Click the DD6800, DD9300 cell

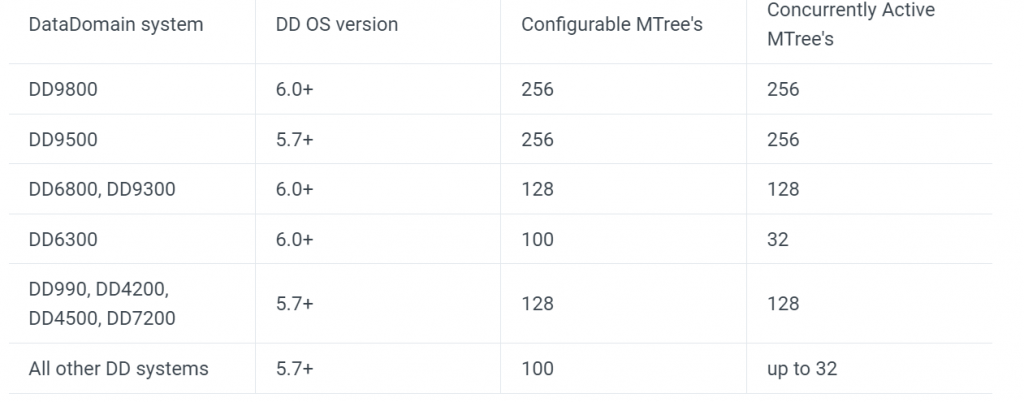(x=101, y=189)
